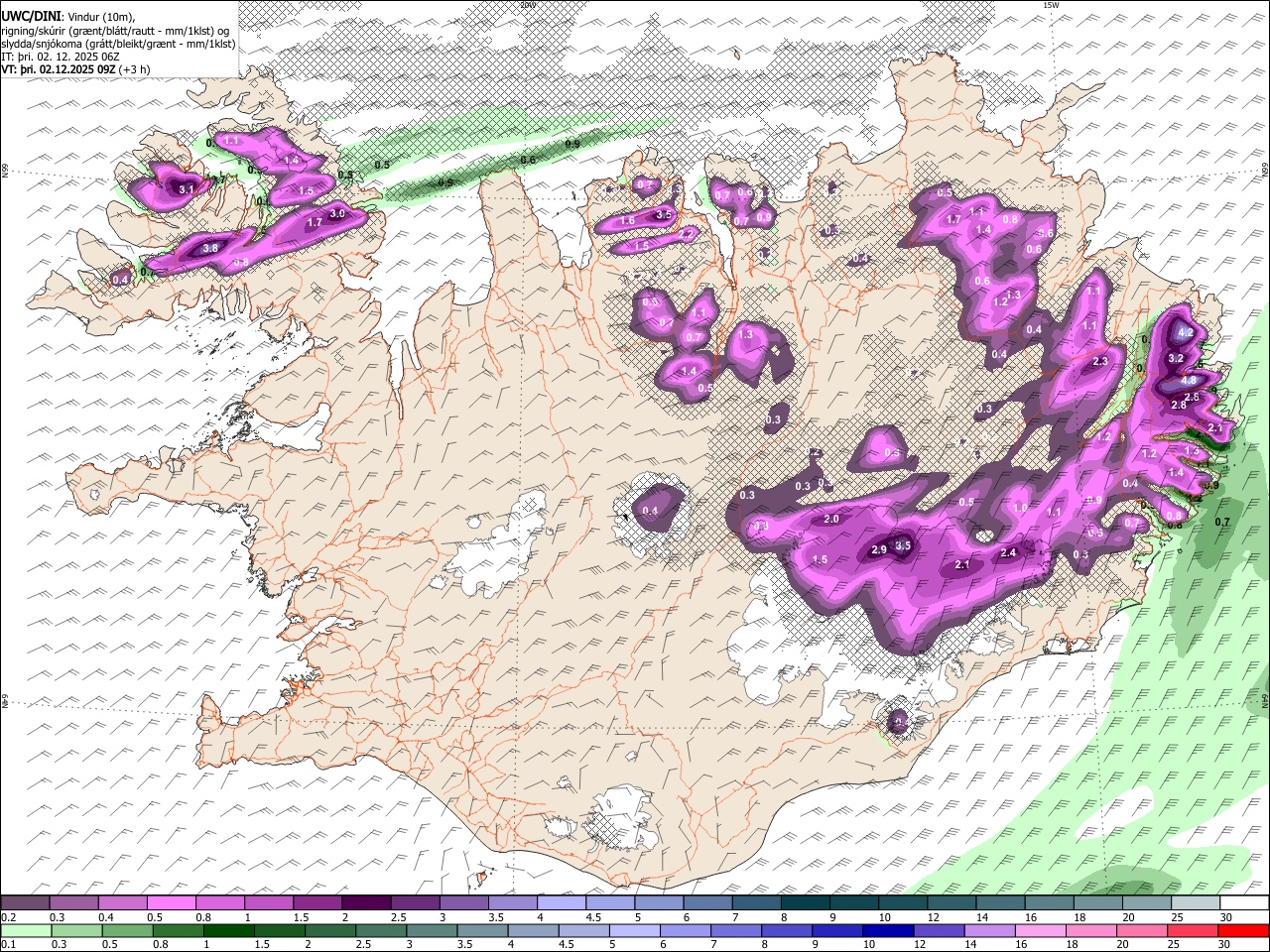Click the 15W longitude label
This screenshot has height=952, width=1270.
coord(1051,5)
